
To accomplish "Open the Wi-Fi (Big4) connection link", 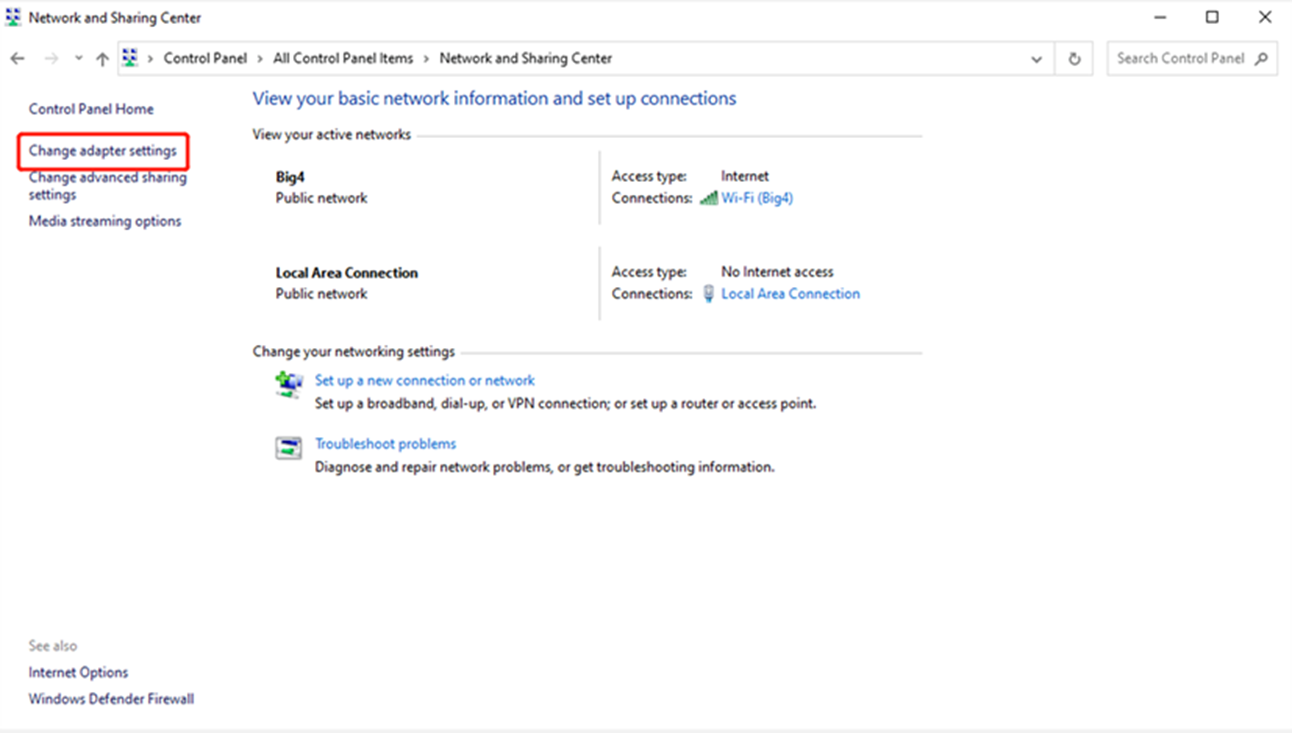I will click(757, 198).
